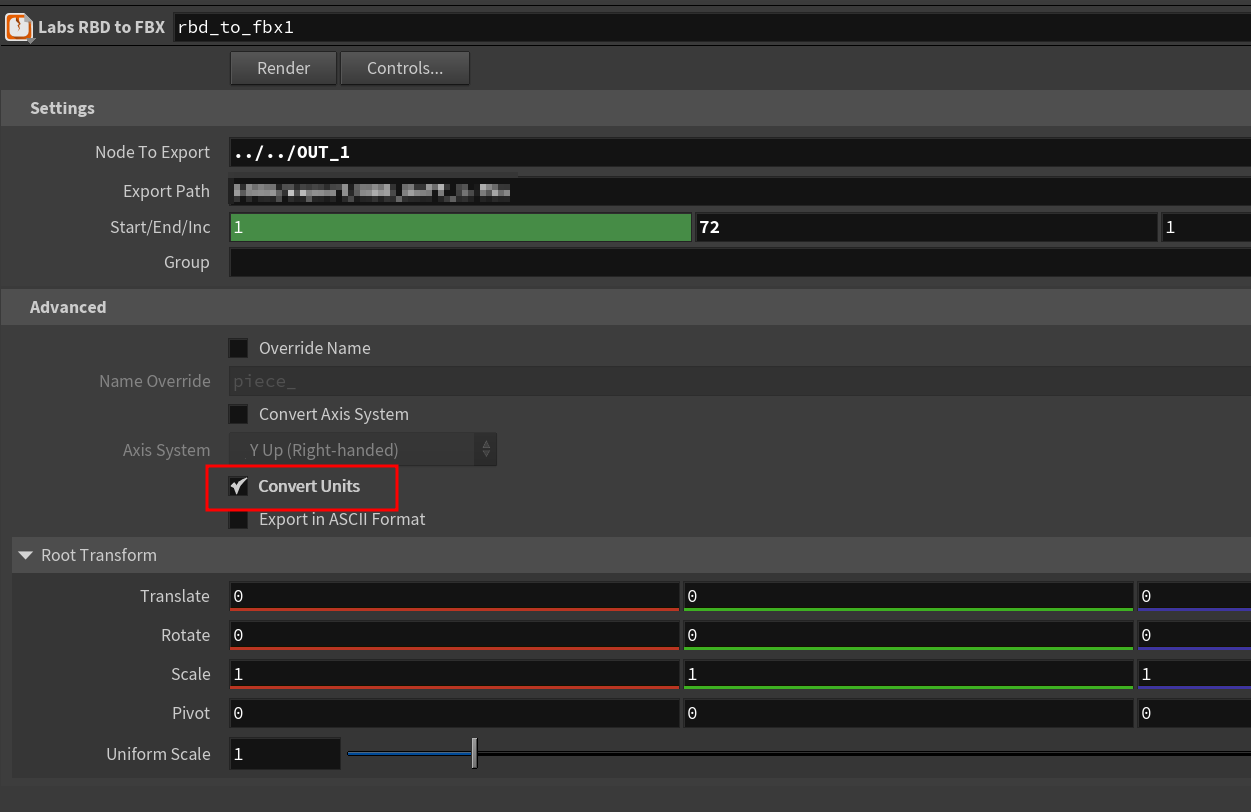Click the Node To Export label
This screenshot has width=1251, height=812.
pyautogui.click(x=152, y=152)
